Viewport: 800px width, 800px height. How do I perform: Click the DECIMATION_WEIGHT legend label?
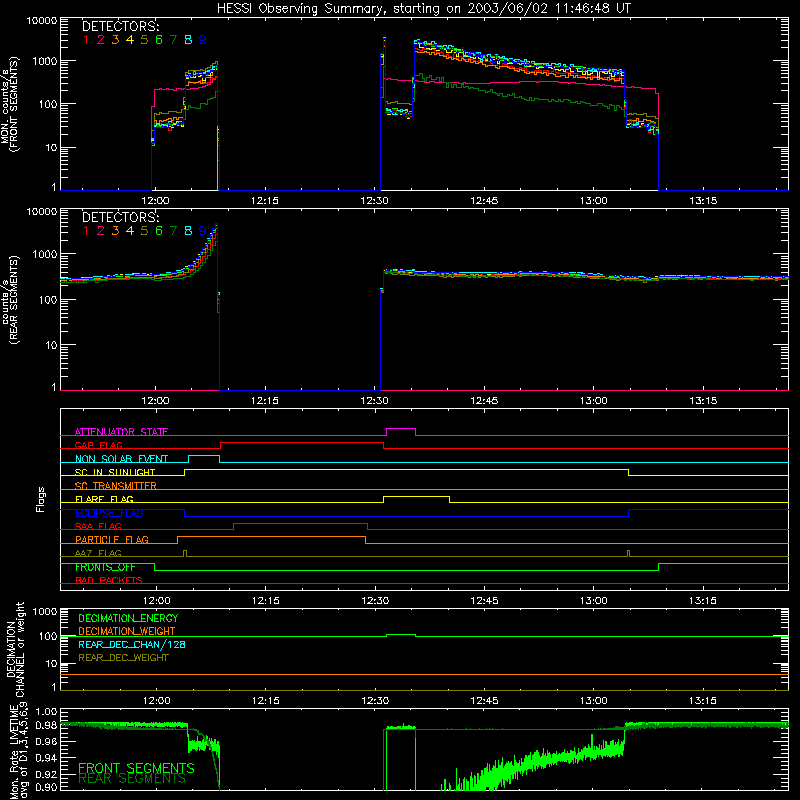(127, 631)
